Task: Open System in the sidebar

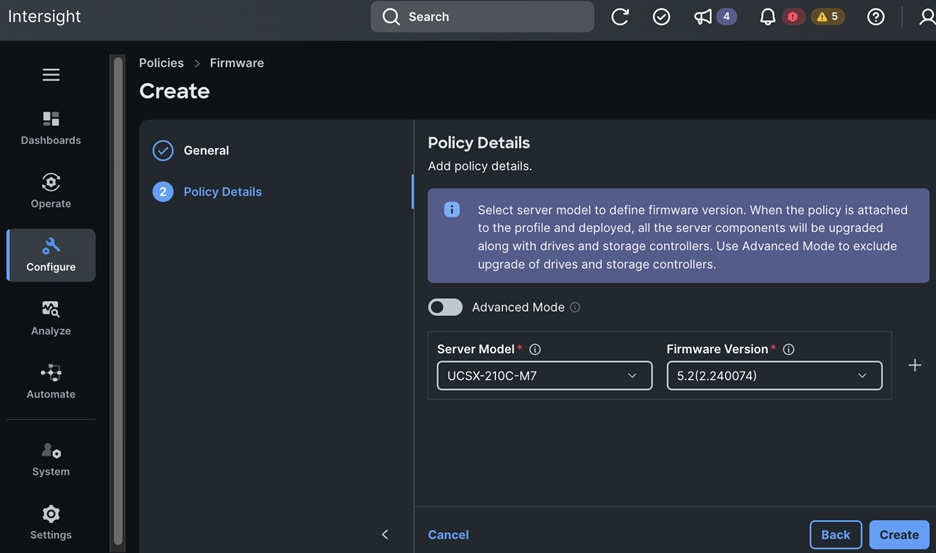Action: [x=51, y=459]
